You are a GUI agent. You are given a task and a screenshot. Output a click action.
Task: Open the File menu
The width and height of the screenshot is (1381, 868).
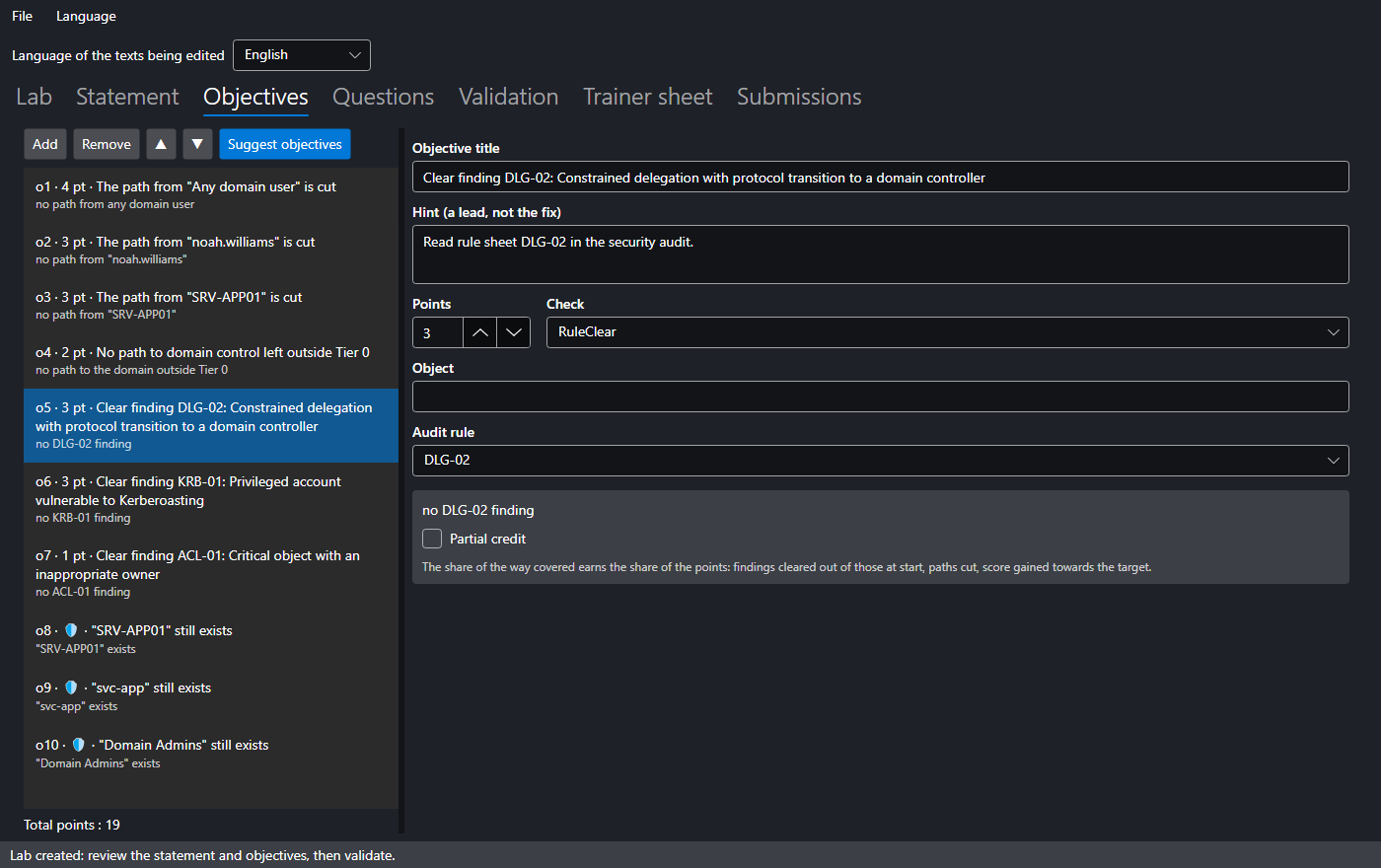[x=22, y=16]
